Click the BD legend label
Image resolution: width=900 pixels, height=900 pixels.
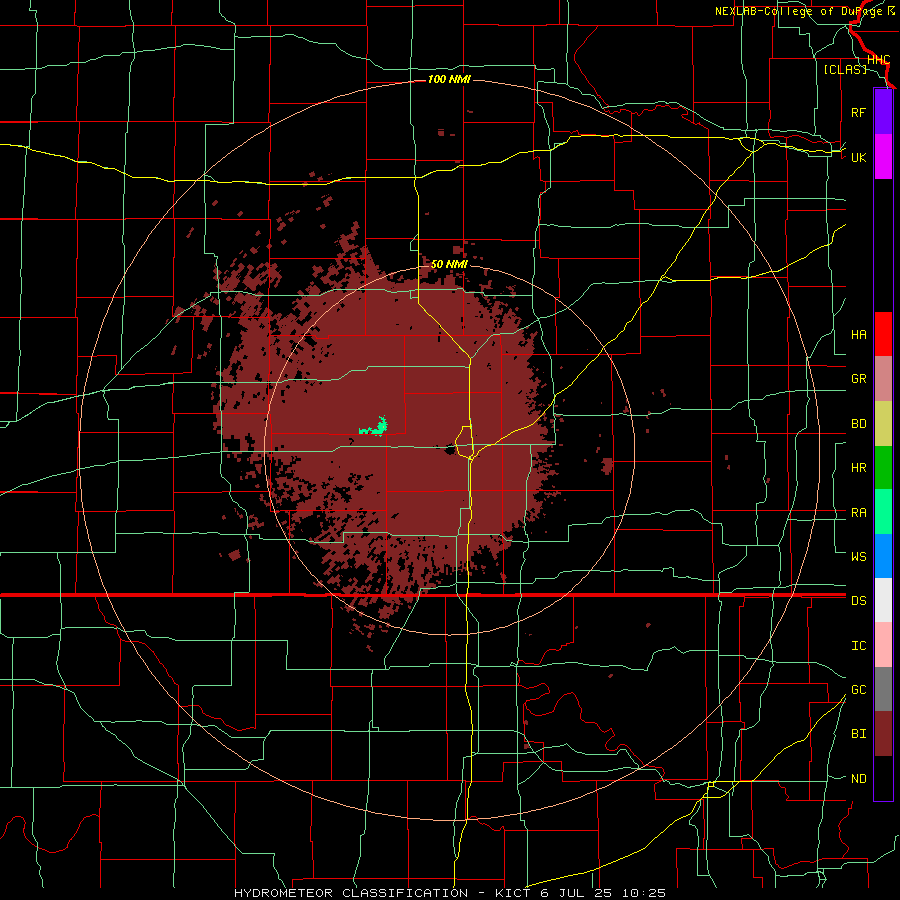[x=858, y=424]
